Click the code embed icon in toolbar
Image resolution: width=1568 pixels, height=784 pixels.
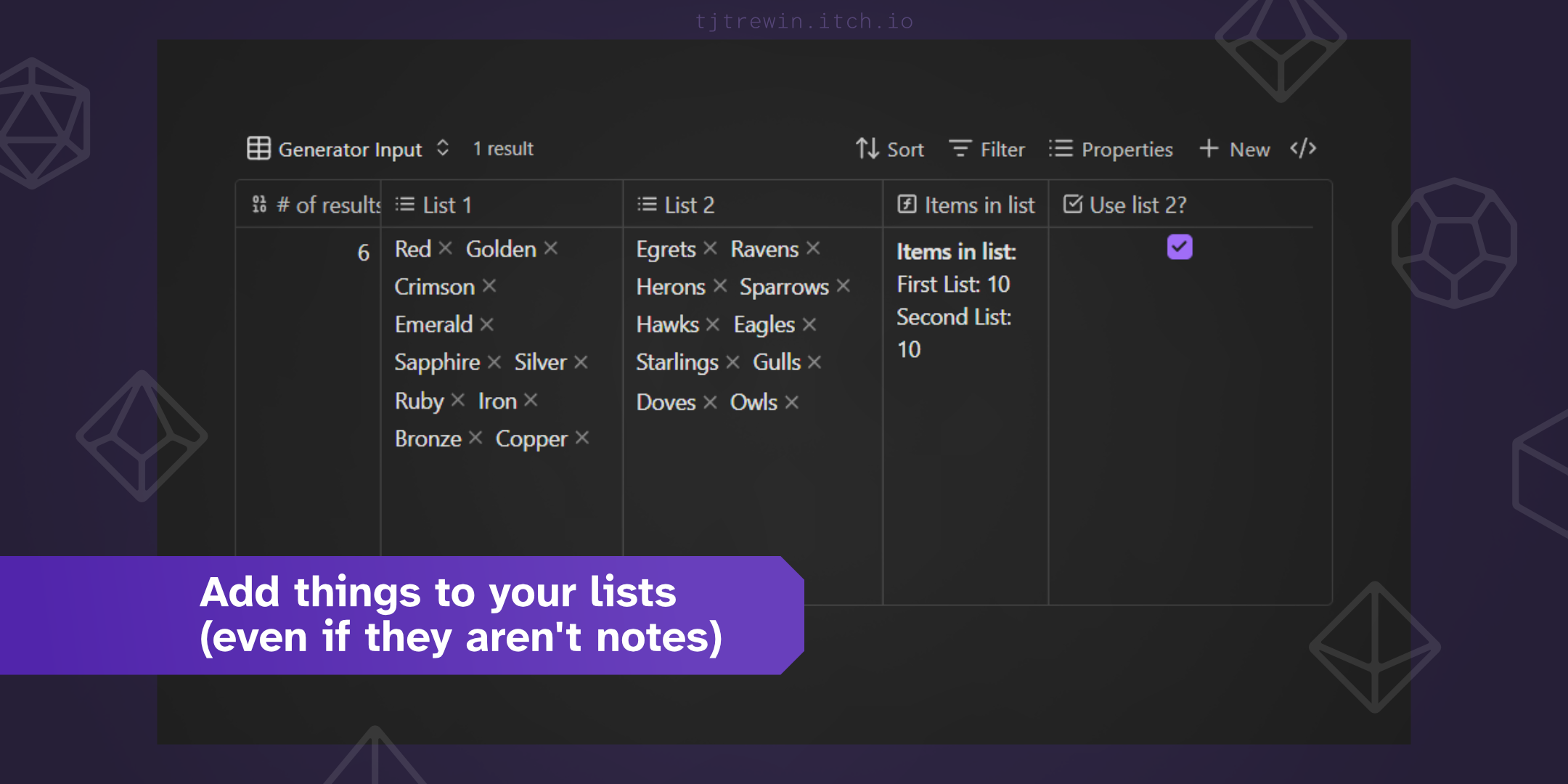point(1303,149)
